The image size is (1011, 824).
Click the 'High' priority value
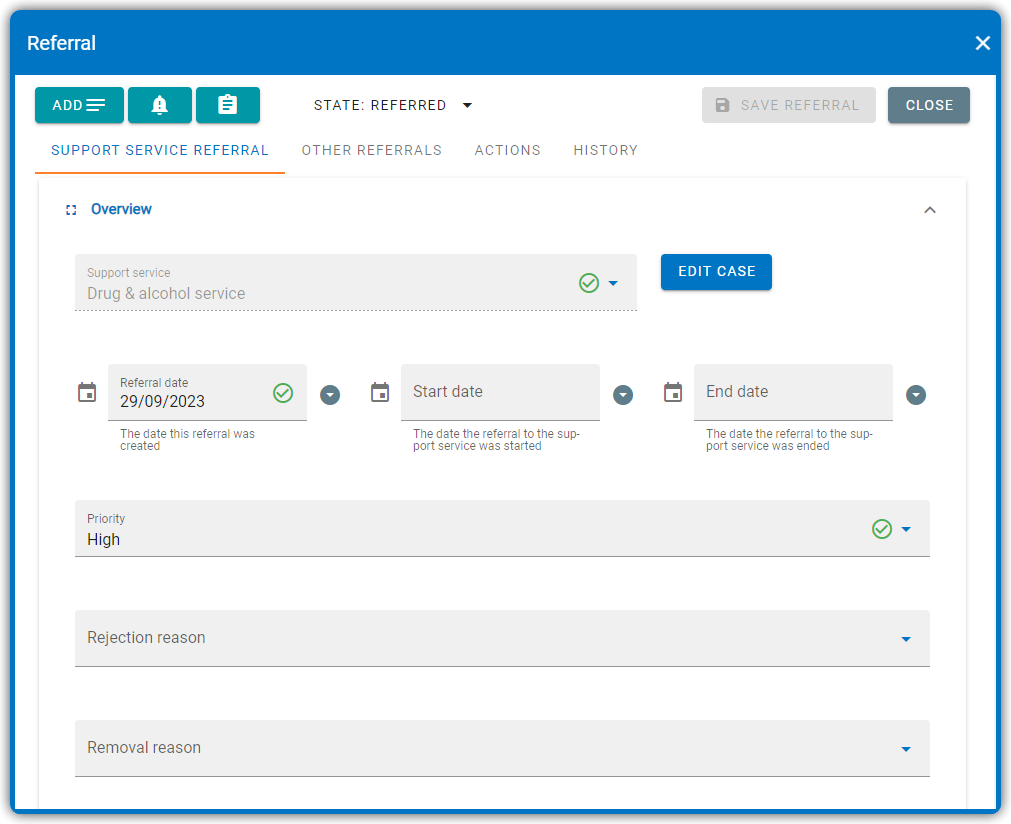(104, 539)
